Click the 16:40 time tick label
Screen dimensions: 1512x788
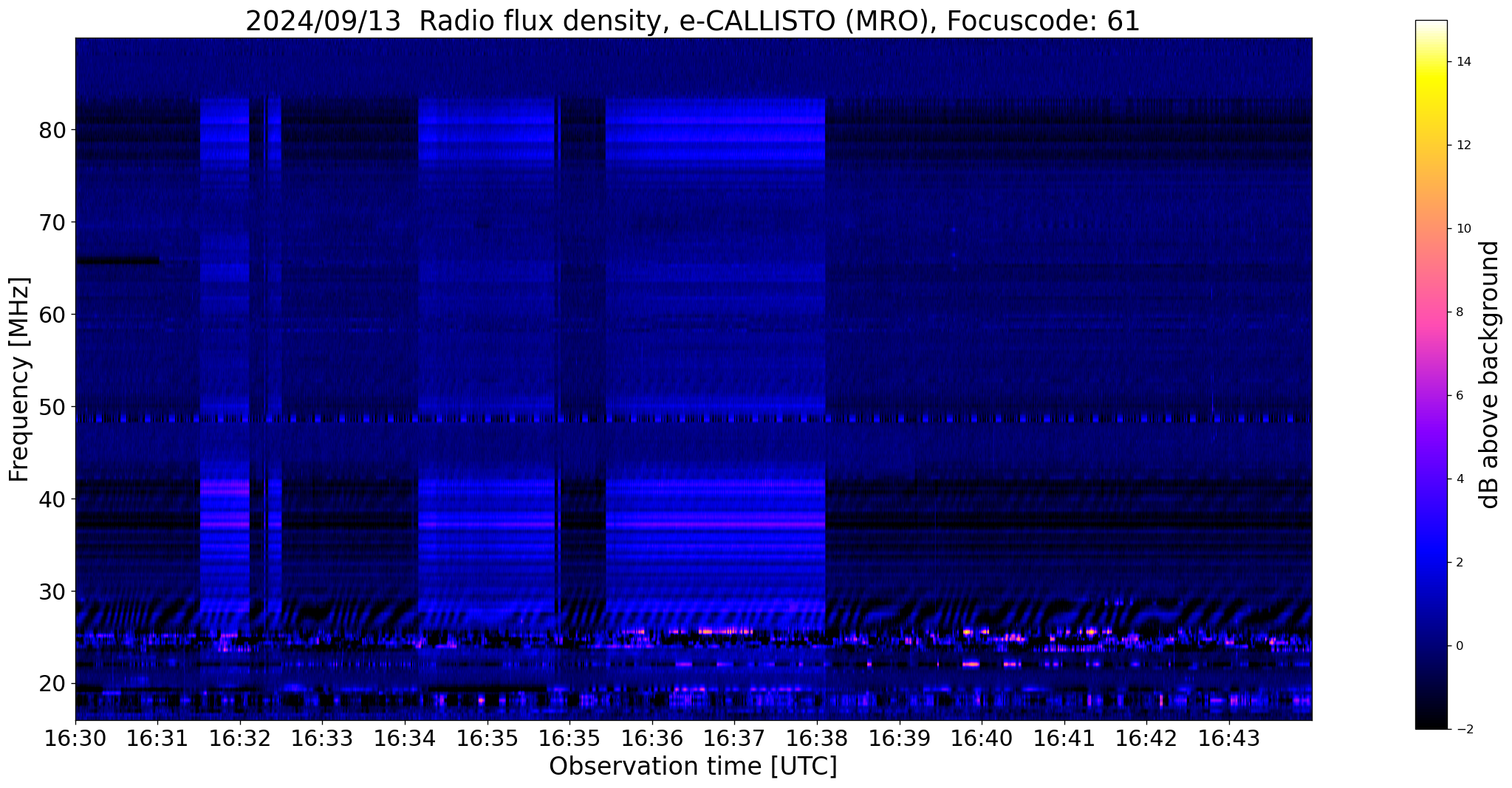pyautogui.click(x=982, y=739)
